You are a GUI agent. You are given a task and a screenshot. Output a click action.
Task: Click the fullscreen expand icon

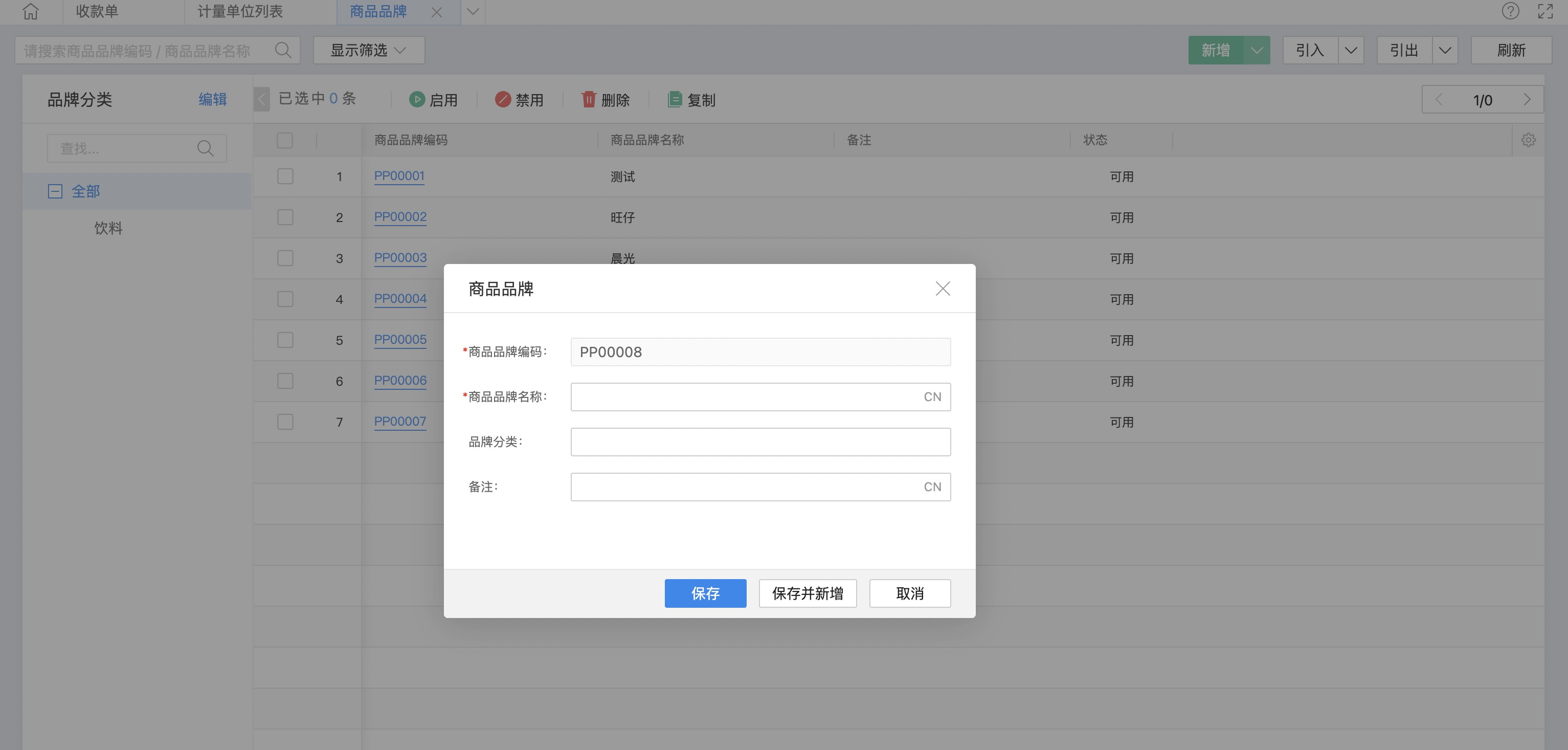click(x=1545, y=11)
